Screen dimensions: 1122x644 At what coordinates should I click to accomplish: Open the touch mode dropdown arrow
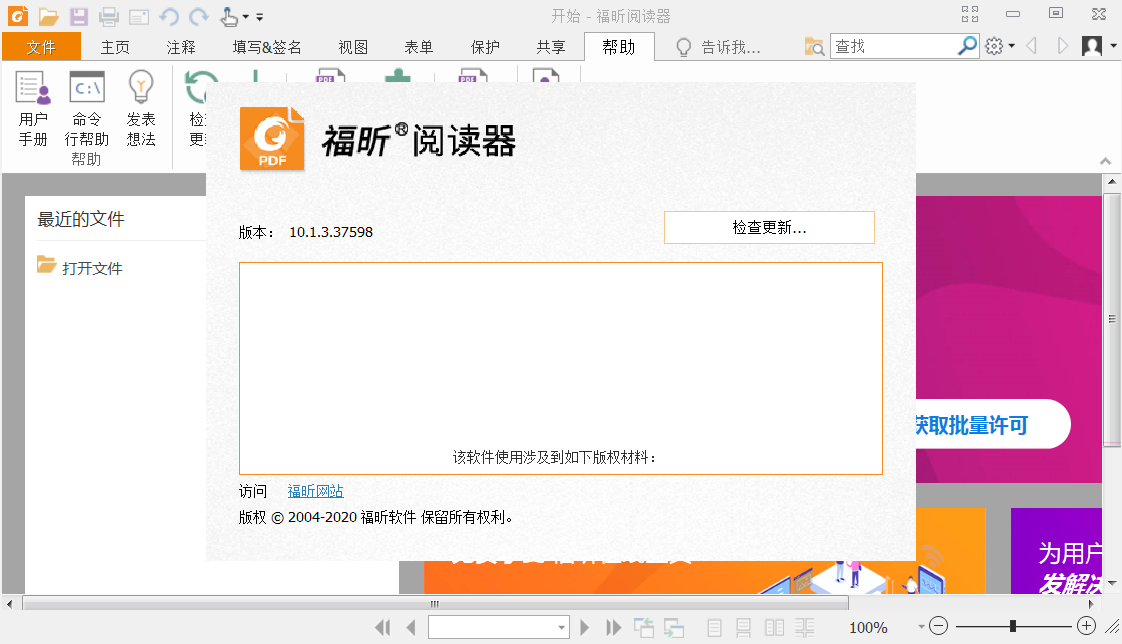245,16
